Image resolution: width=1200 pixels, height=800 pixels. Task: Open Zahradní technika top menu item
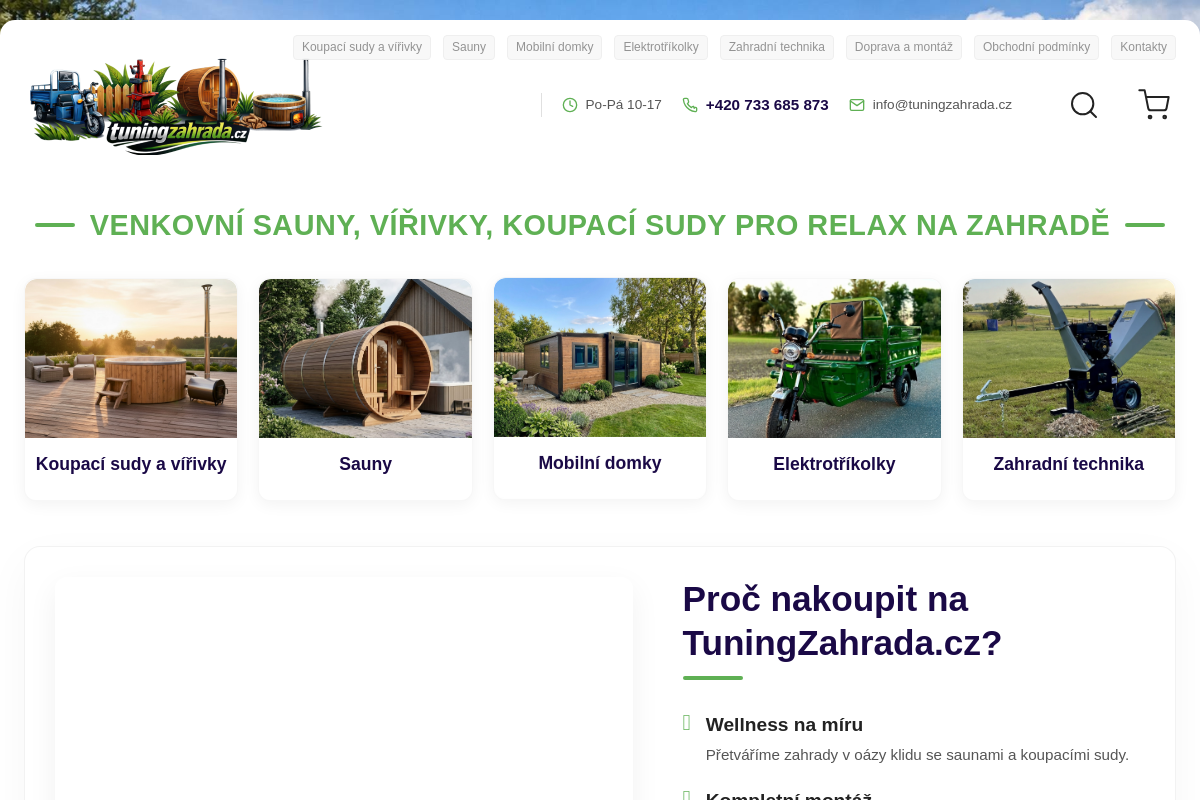(x=777, y=47)
